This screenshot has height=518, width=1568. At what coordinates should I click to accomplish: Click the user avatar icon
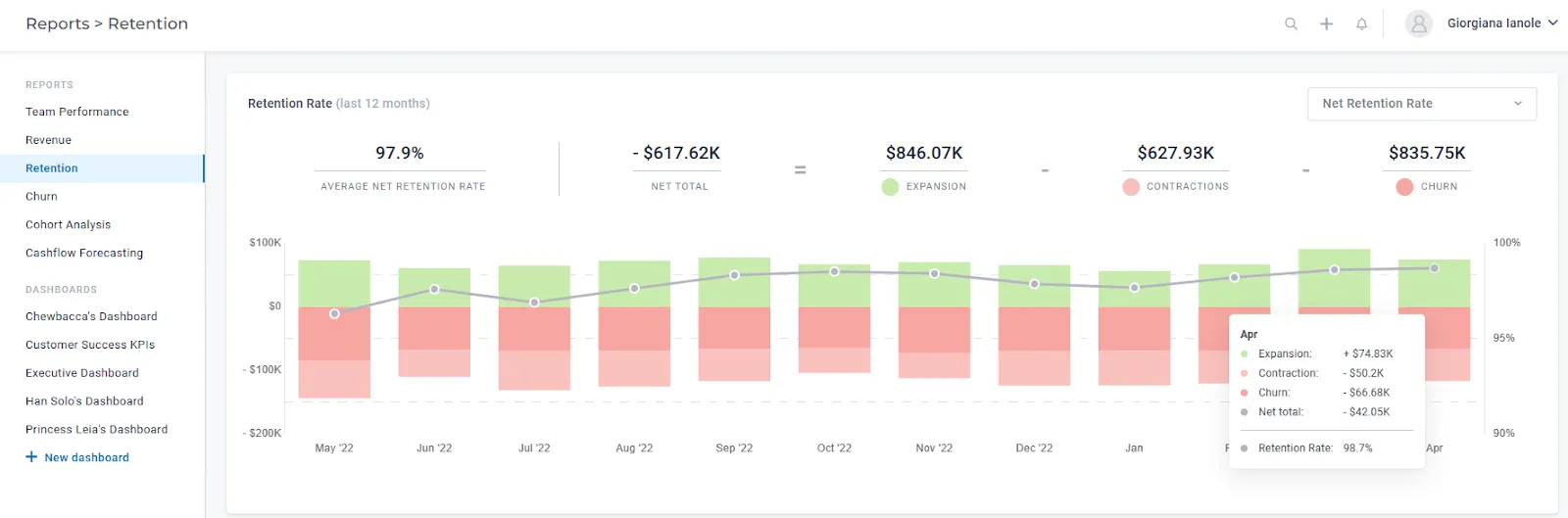click(1418, 24)
